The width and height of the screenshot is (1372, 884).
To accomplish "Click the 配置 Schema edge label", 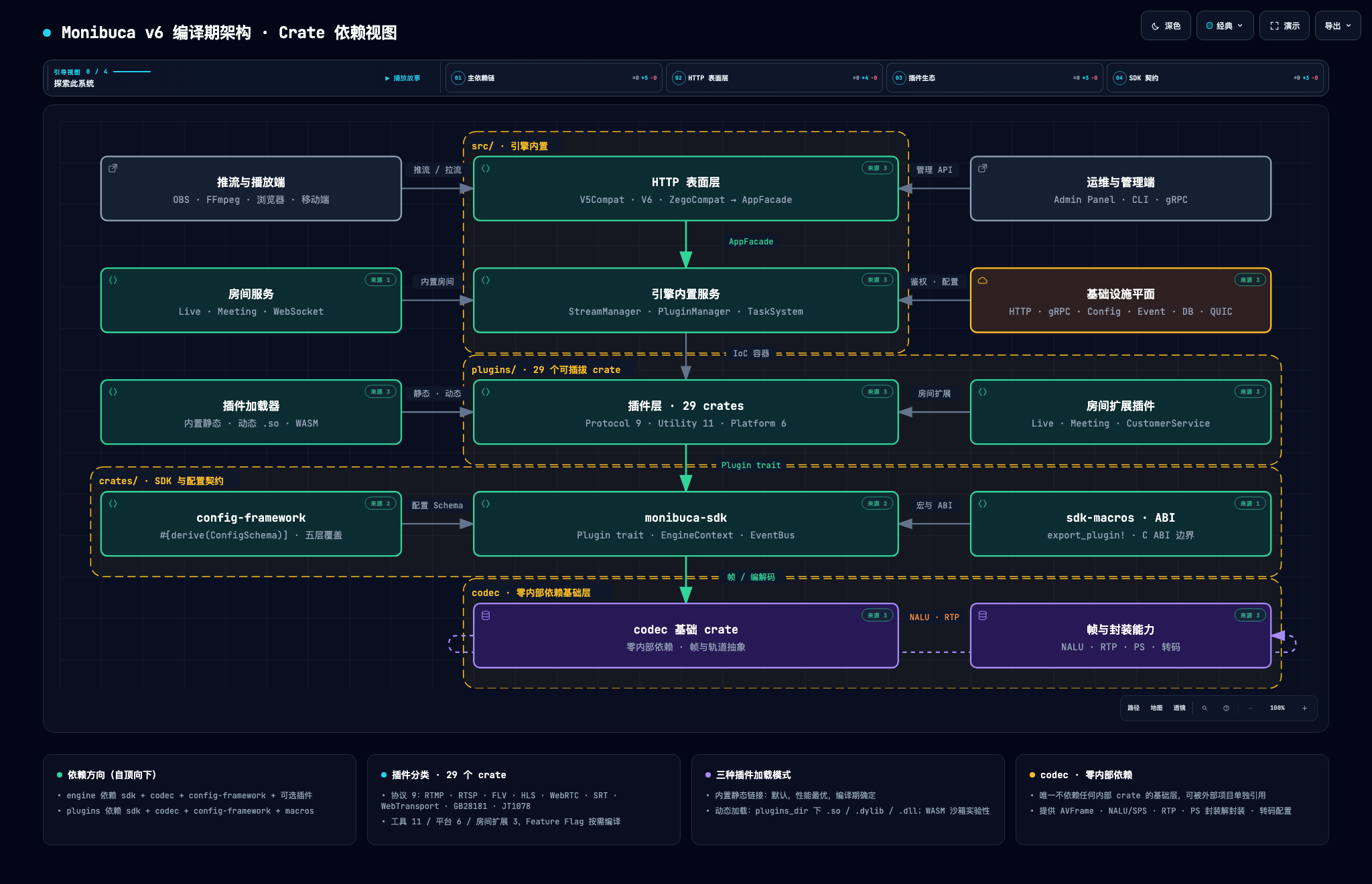I will pyautogui.click(x=437, y=506).
